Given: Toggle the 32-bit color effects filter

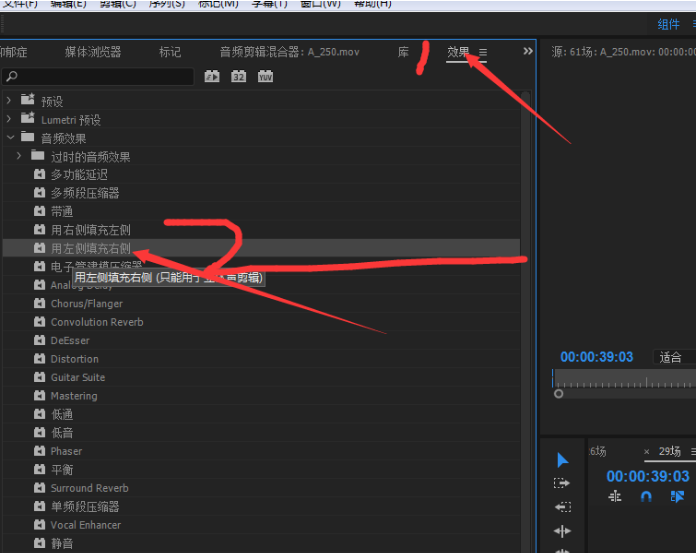Looking at the screenshot, I should point(239,76).
